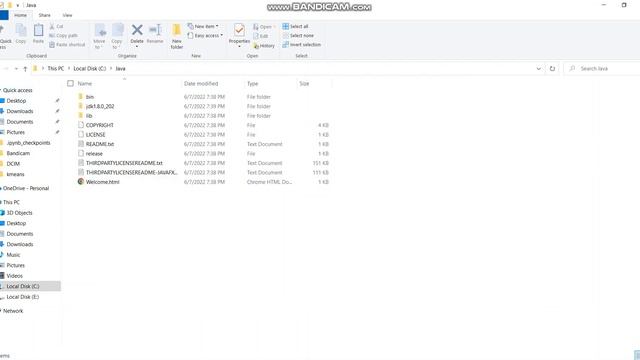Open the Bandicam folder in the sidebar
This screenshot has height=360, width=640.
[18, 153]
